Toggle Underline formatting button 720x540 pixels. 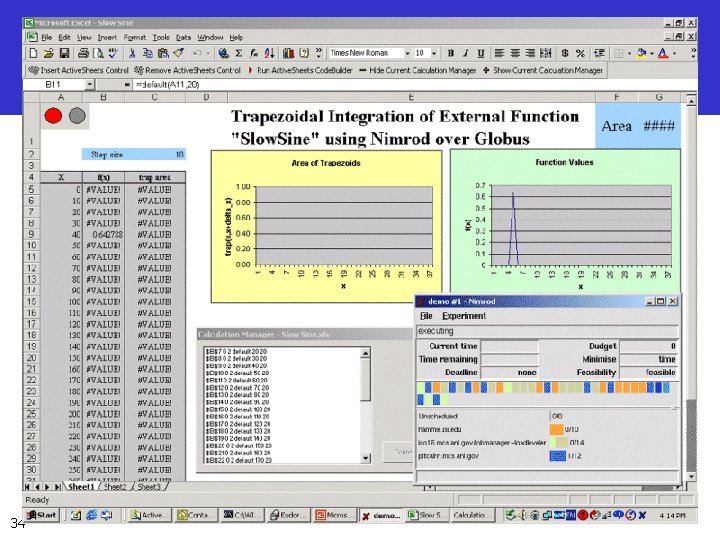pos(481,53)
